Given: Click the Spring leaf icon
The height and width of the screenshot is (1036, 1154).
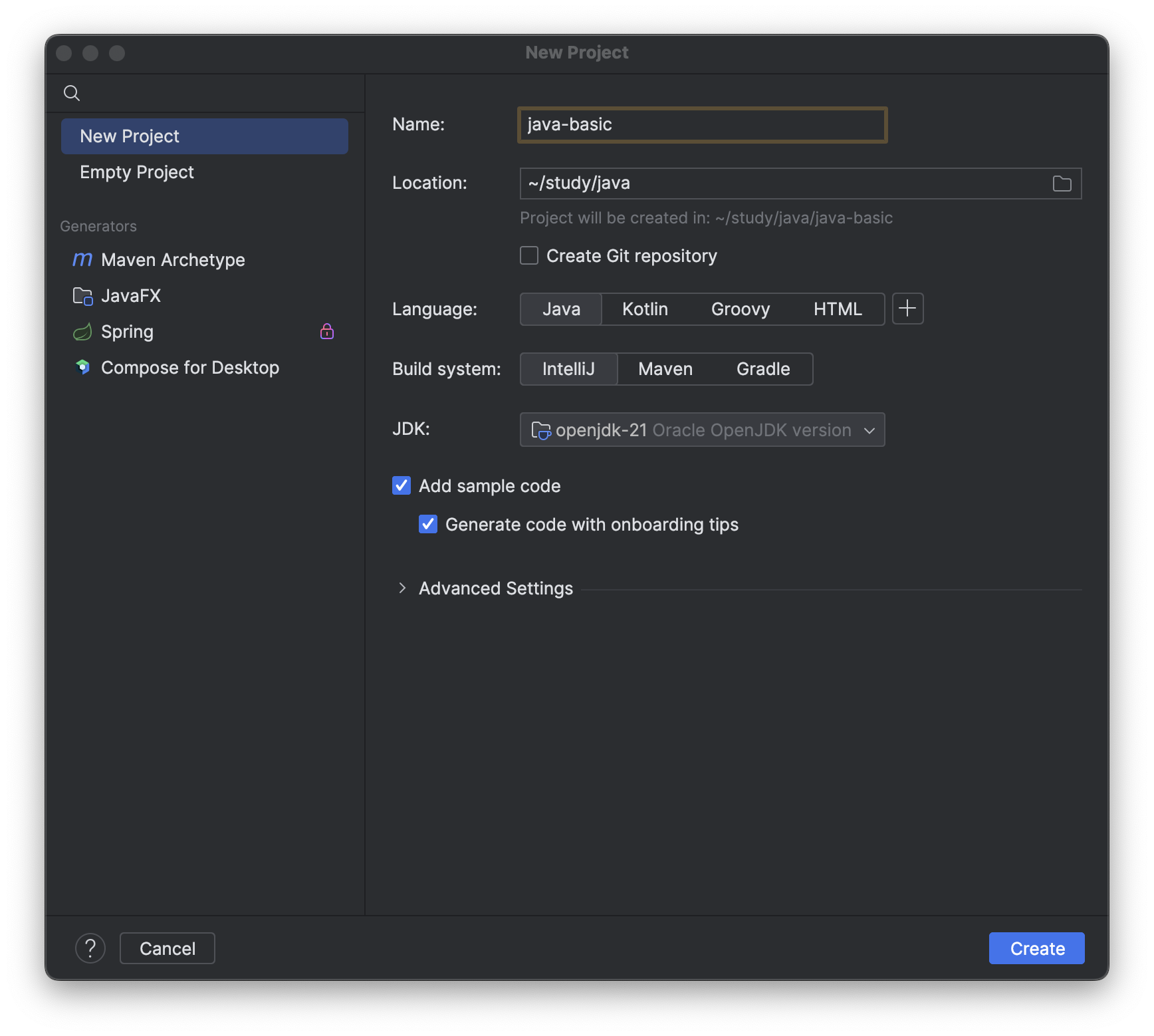Looking at the screenshot, I should pyautogui.click(x=82, y=332).
